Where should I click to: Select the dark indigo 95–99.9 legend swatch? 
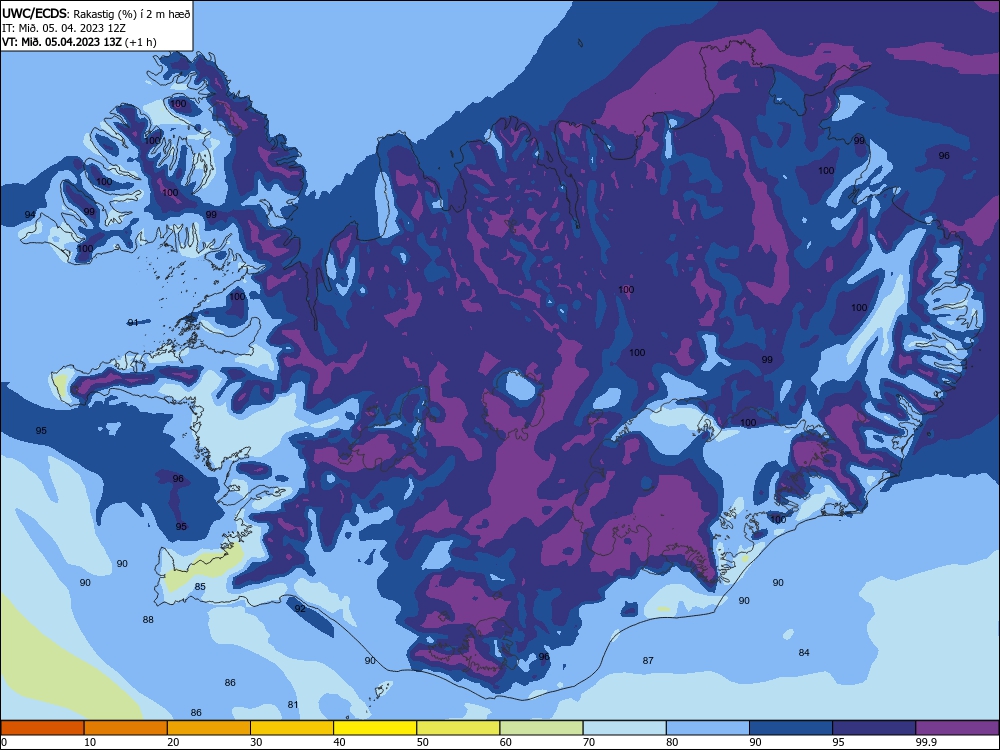(x=874, y=728)
